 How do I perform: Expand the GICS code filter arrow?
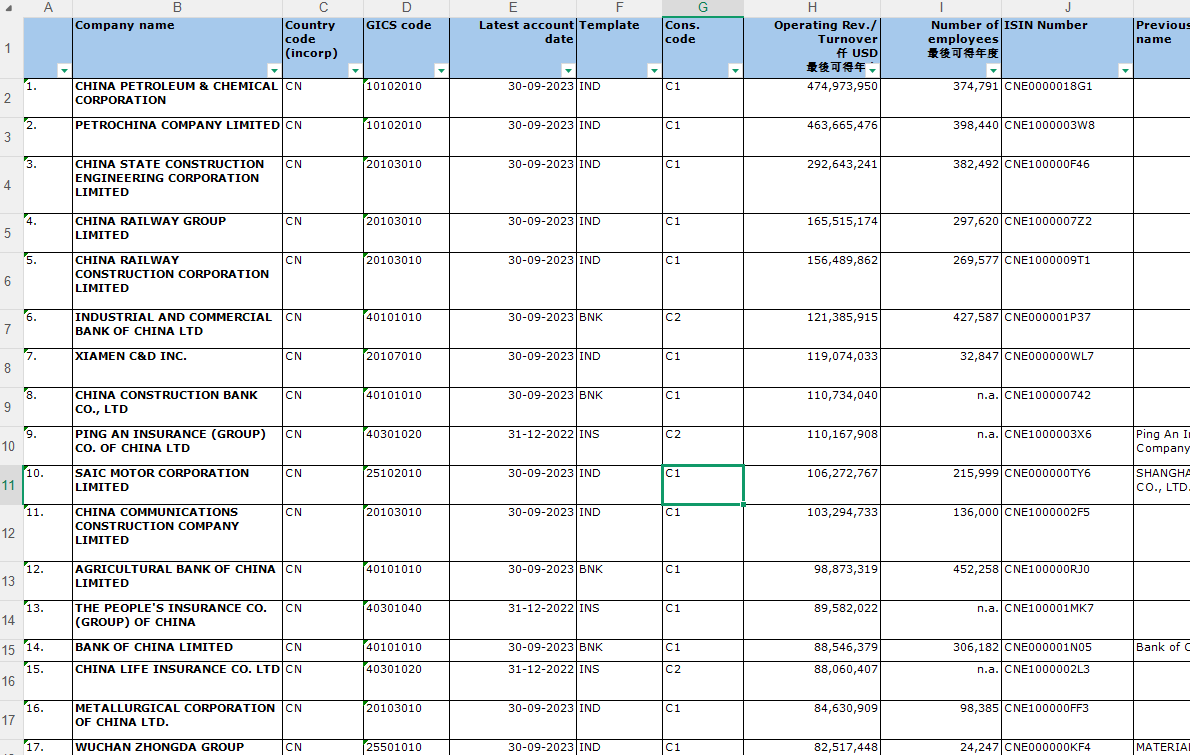441,71
